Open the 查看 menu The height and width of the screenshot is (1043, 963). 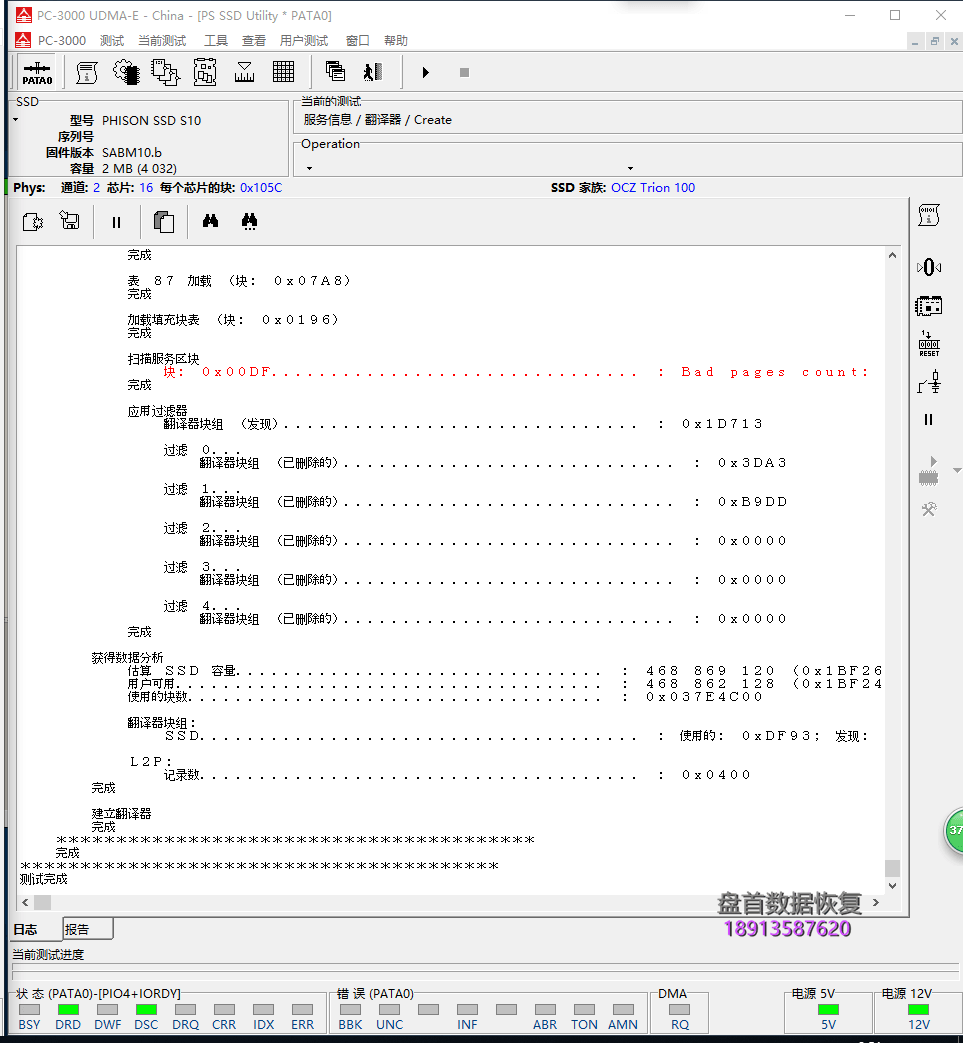point(253,41)
